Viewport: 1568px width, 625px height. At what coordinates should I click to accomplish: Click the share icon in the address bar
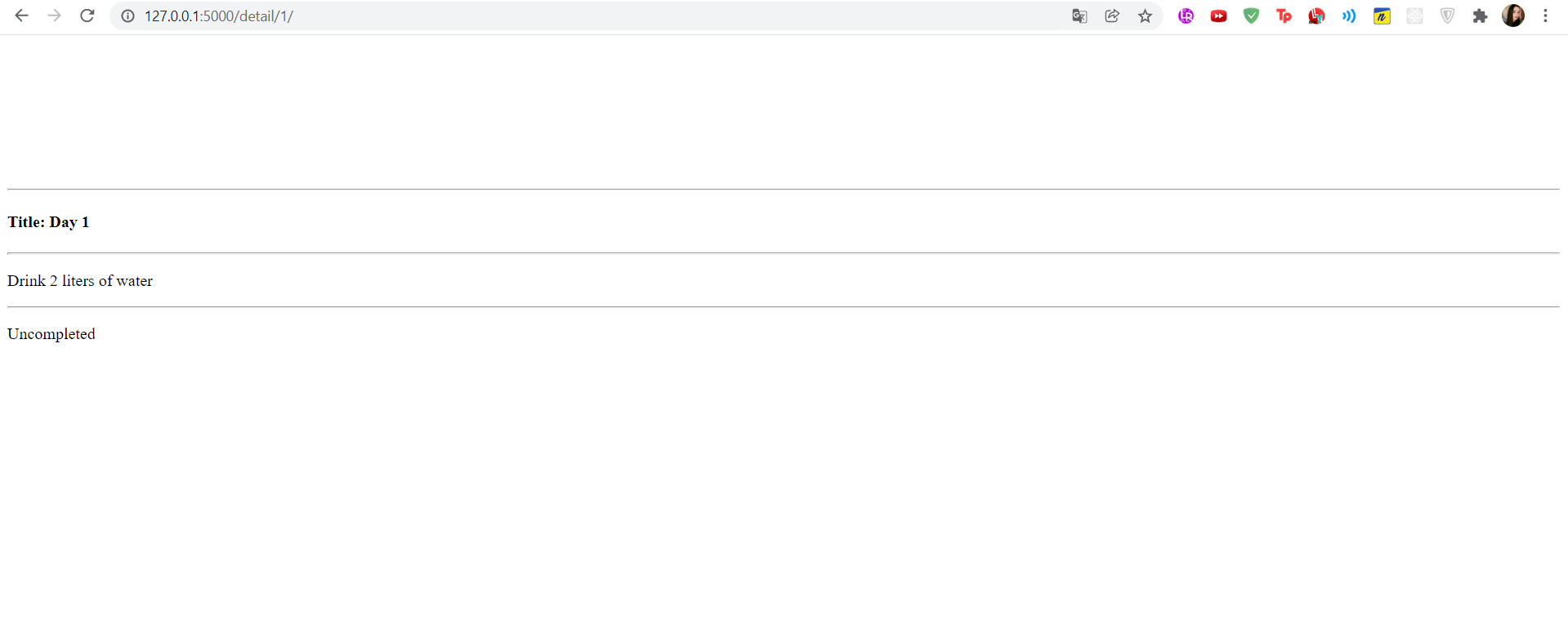pos(1112,16)
